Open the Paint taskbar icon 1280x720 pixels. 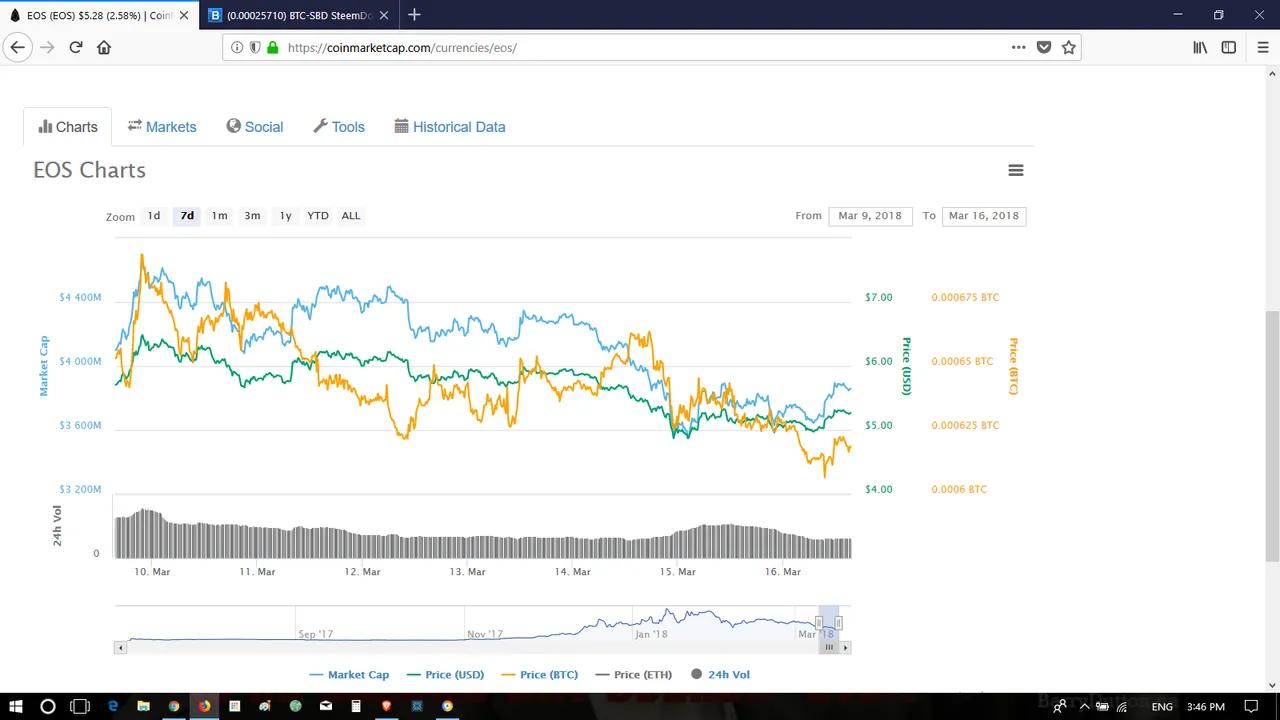(265, 706)
